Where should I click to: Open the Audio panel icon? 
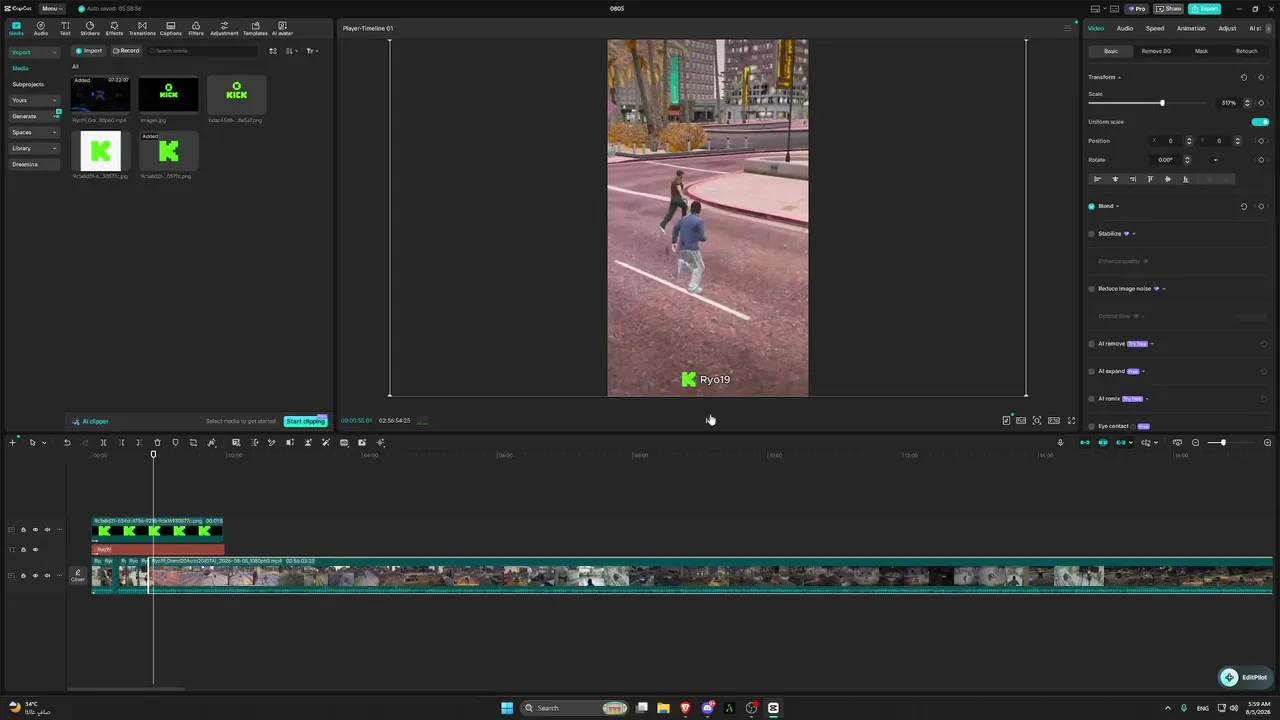[41, 28]
